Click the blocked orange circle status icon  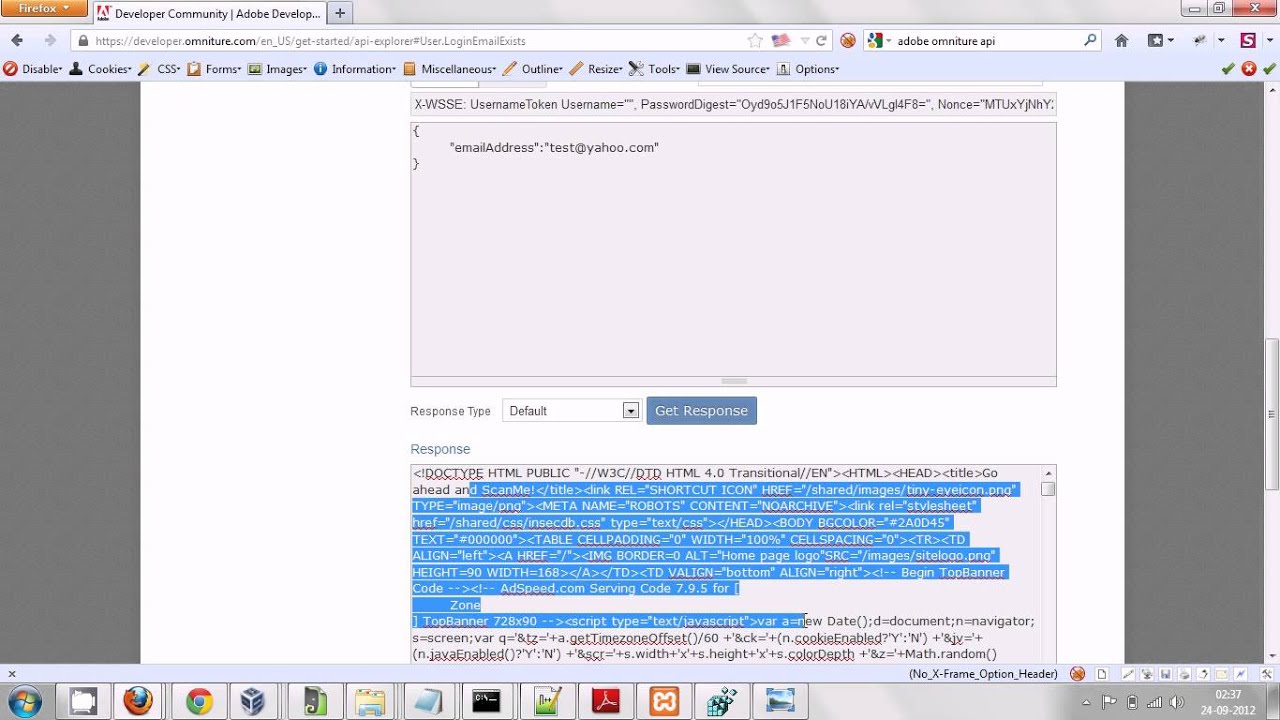pyautogui.click(x=1079, y=674)
